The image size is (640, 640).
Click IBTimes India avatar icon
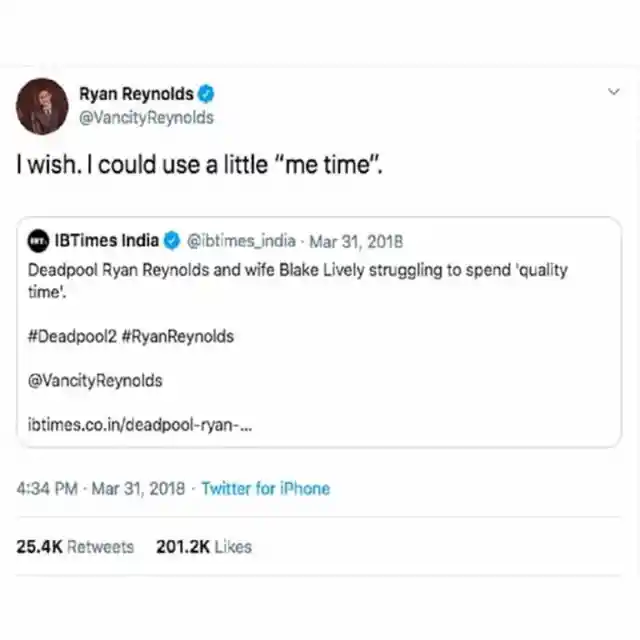(x=38, y=241)
